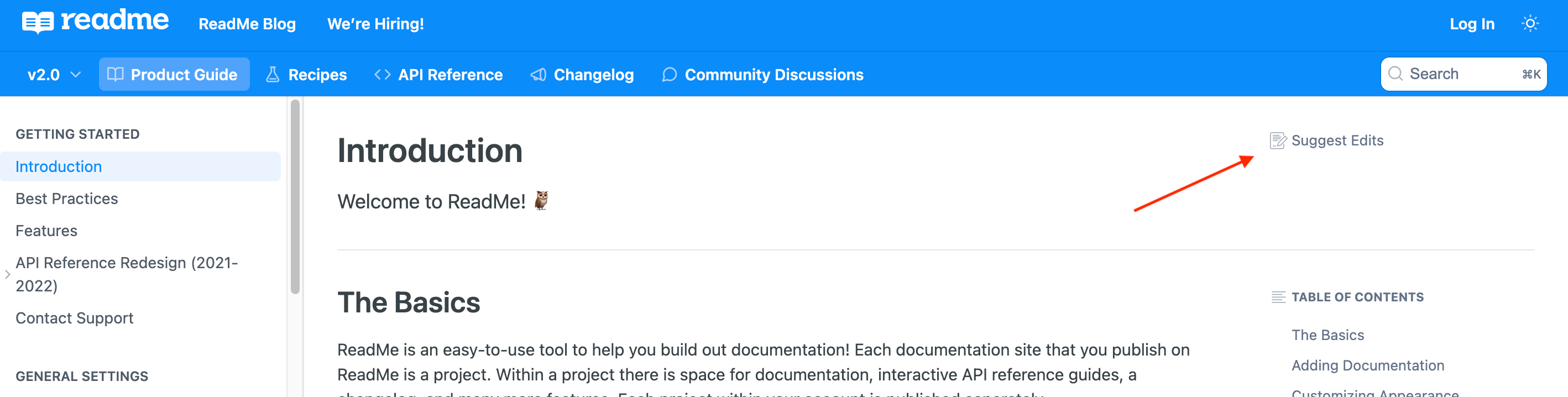Focus the Search input field
This screenshot has height=397, width=1568.
1464,74
